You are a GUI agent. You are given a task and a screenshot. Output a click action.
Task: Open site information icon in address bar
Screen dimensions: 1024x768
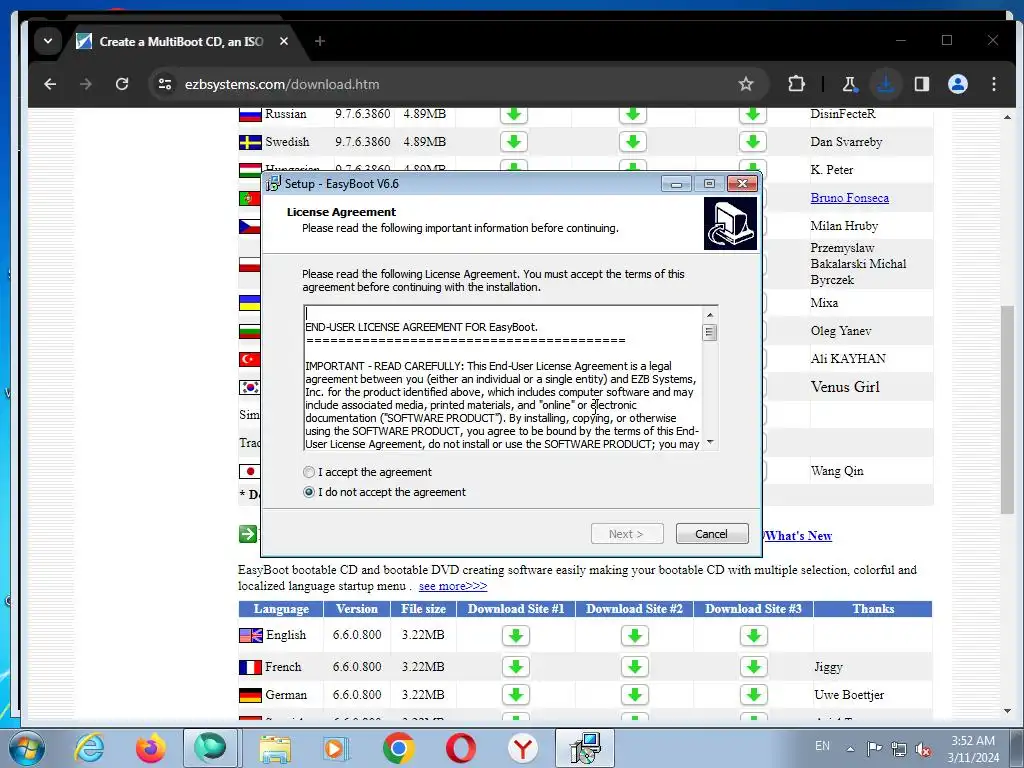point(165,84)
